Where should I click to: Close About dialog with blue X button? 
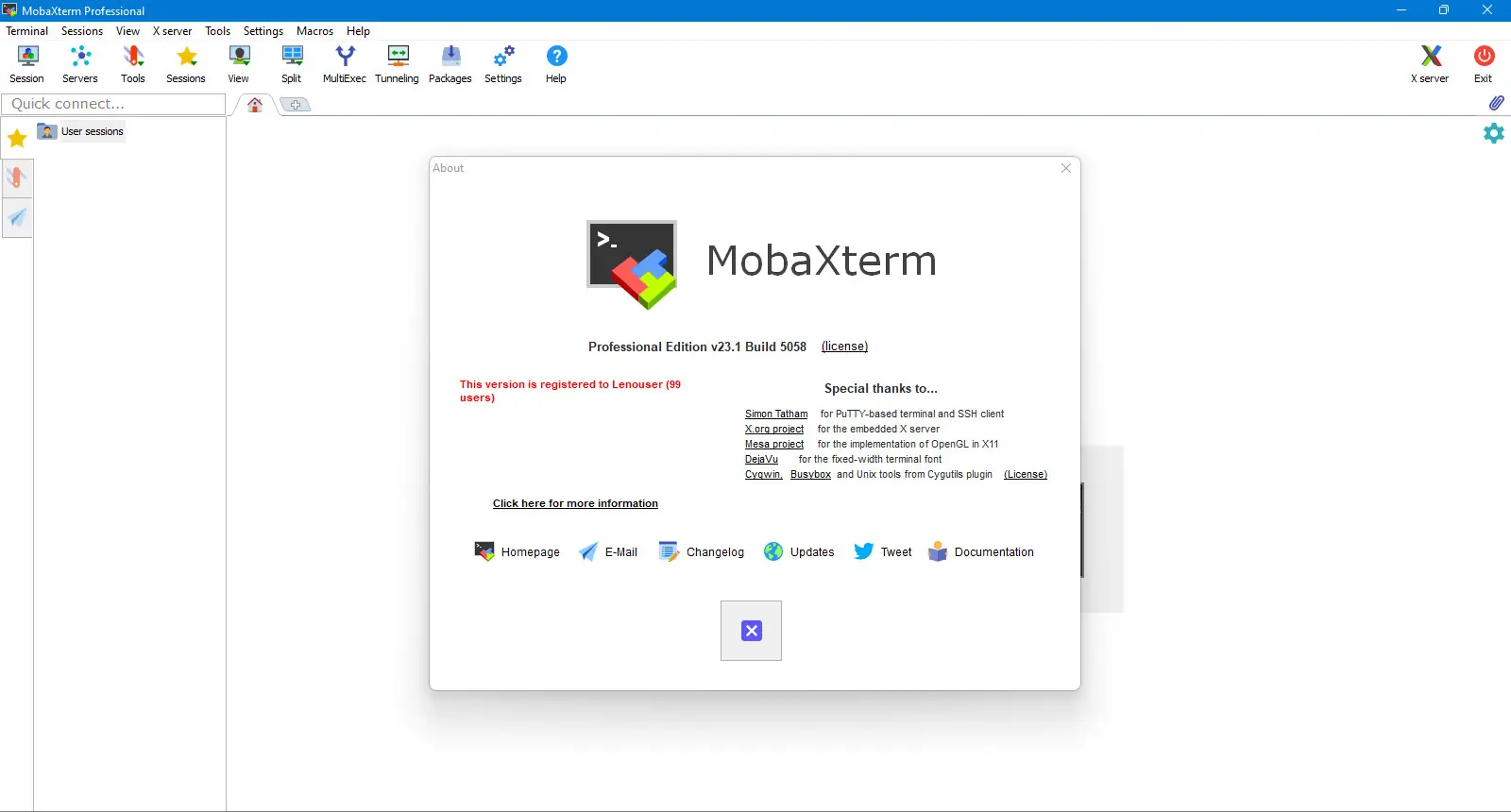752,631
